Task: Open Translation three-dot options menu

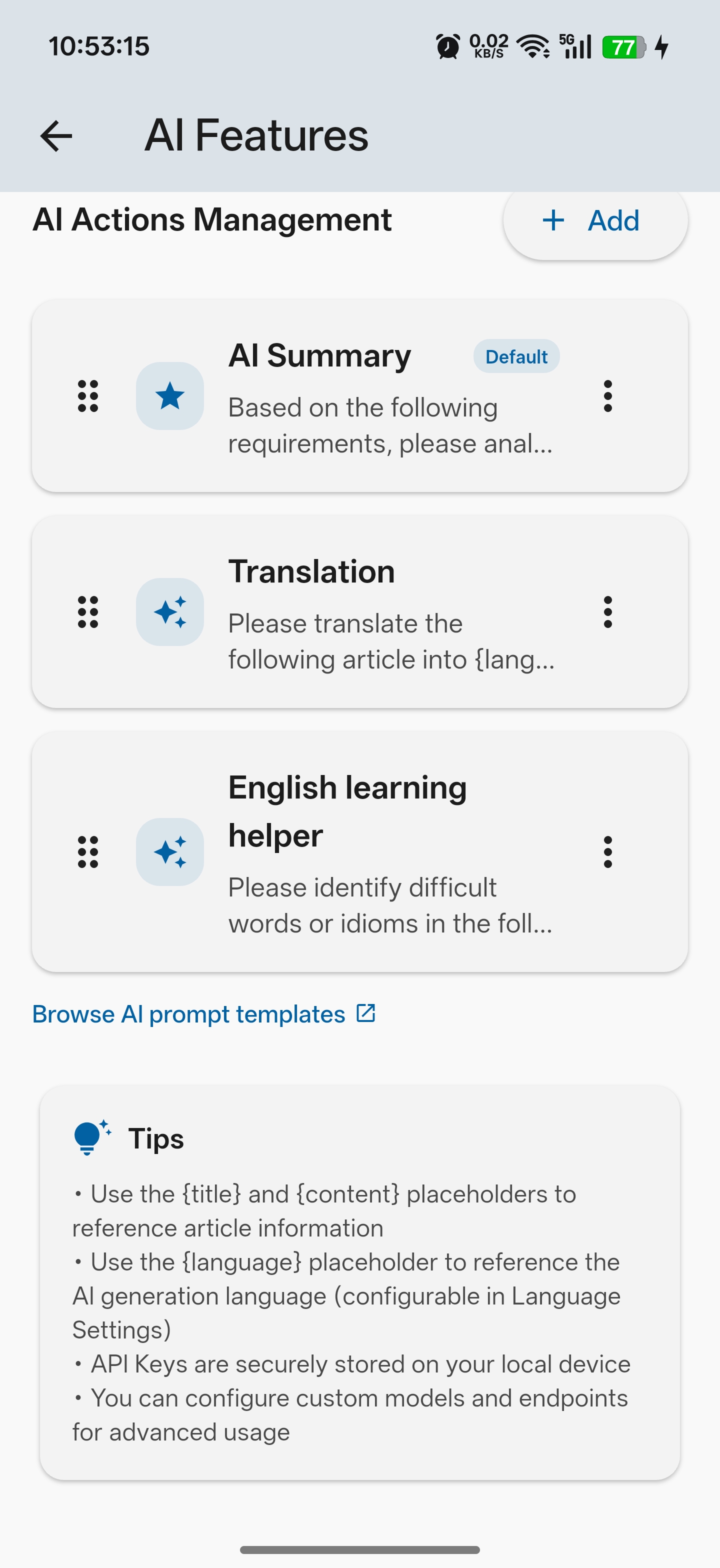Action: tap(607, 611)
